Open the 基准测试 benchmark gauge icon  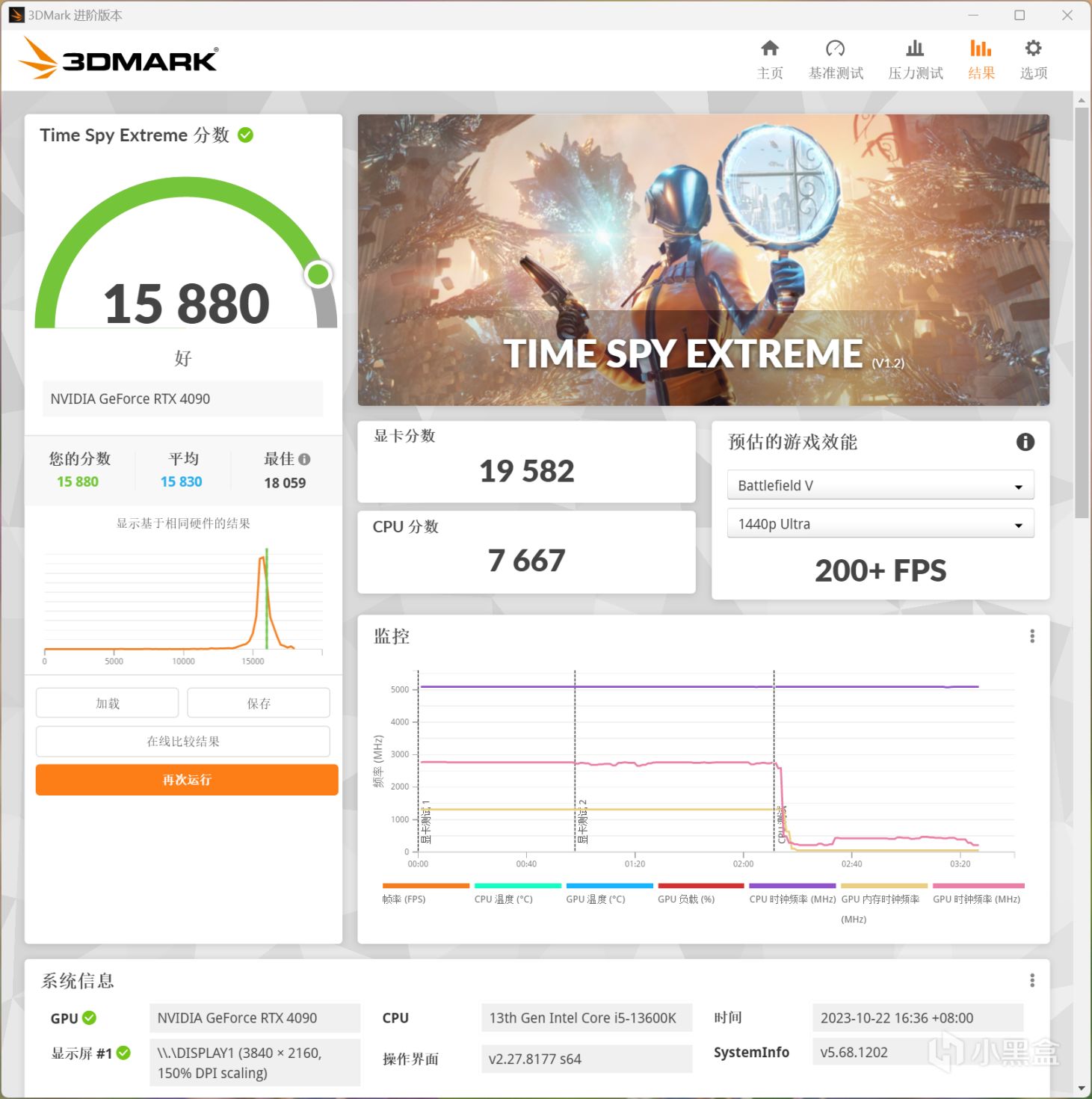click(836, 49)
